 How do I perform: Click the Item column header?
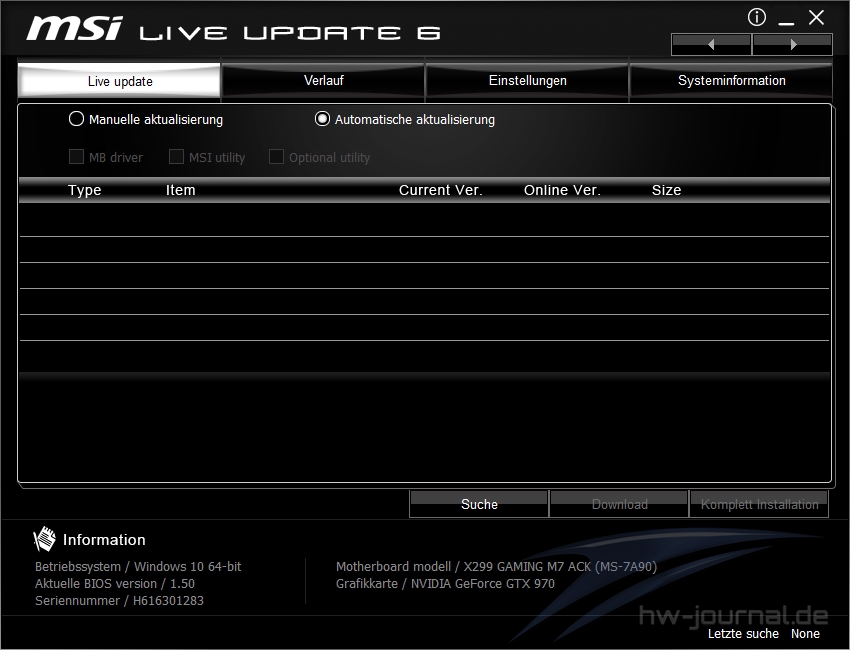pos(181,190)
